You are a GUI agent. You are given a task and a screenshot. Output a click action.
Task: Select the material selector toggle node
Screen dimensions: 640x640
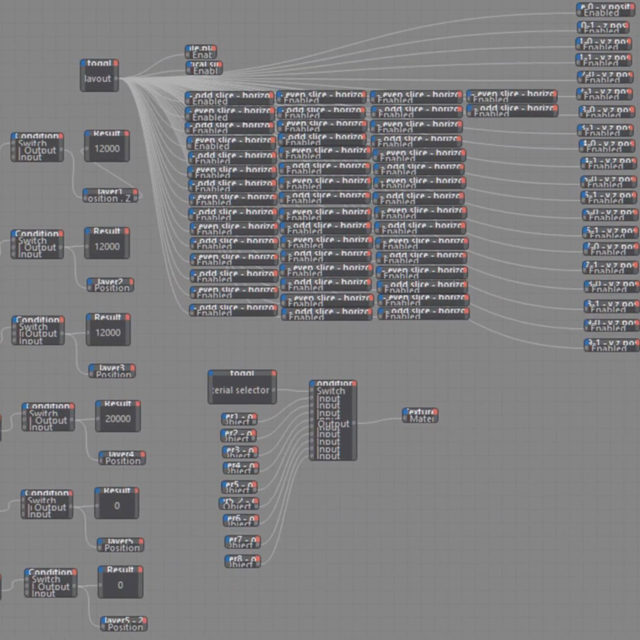click(240, 390)
